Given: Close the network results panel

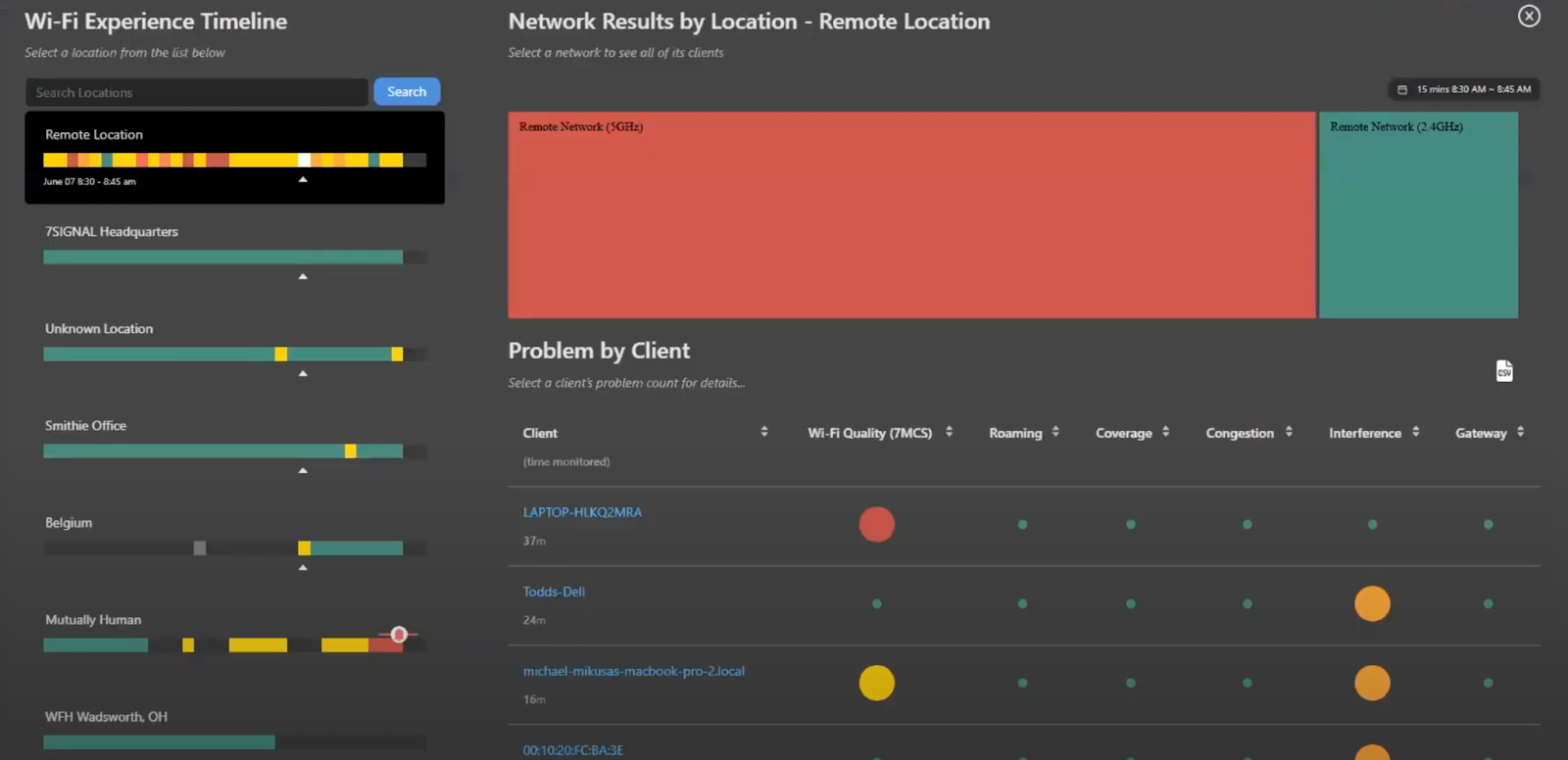Looking at the screenshot, I should (x=1529, y=16).
